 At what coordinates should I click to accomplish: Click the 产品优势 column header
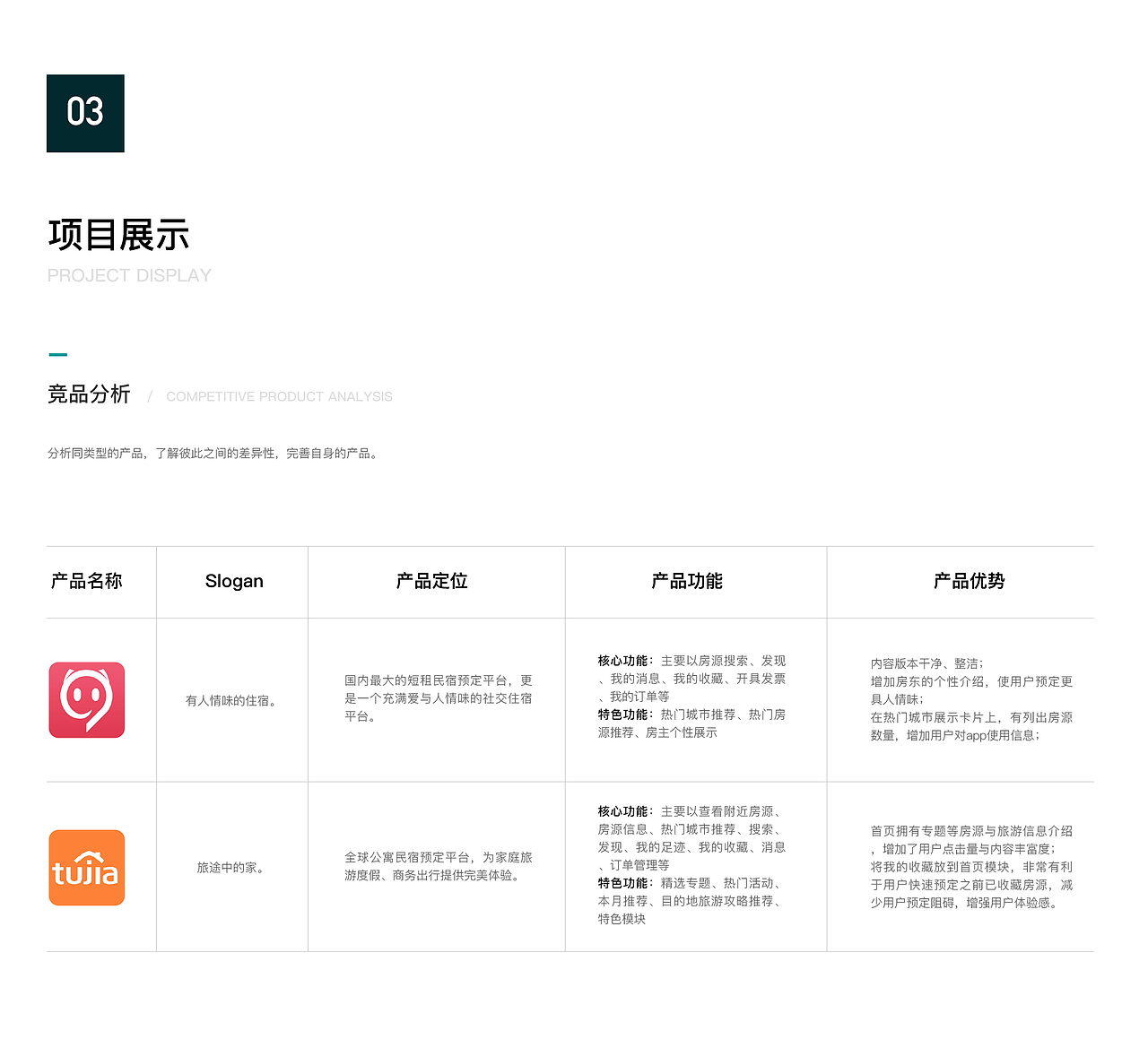(970, 581)
